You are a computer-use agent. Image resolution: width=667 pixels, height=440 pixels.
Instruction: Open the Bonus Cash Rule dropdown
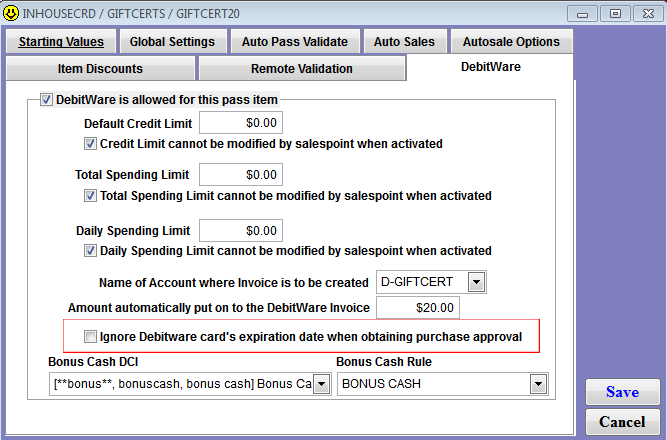tap(539, 384)
